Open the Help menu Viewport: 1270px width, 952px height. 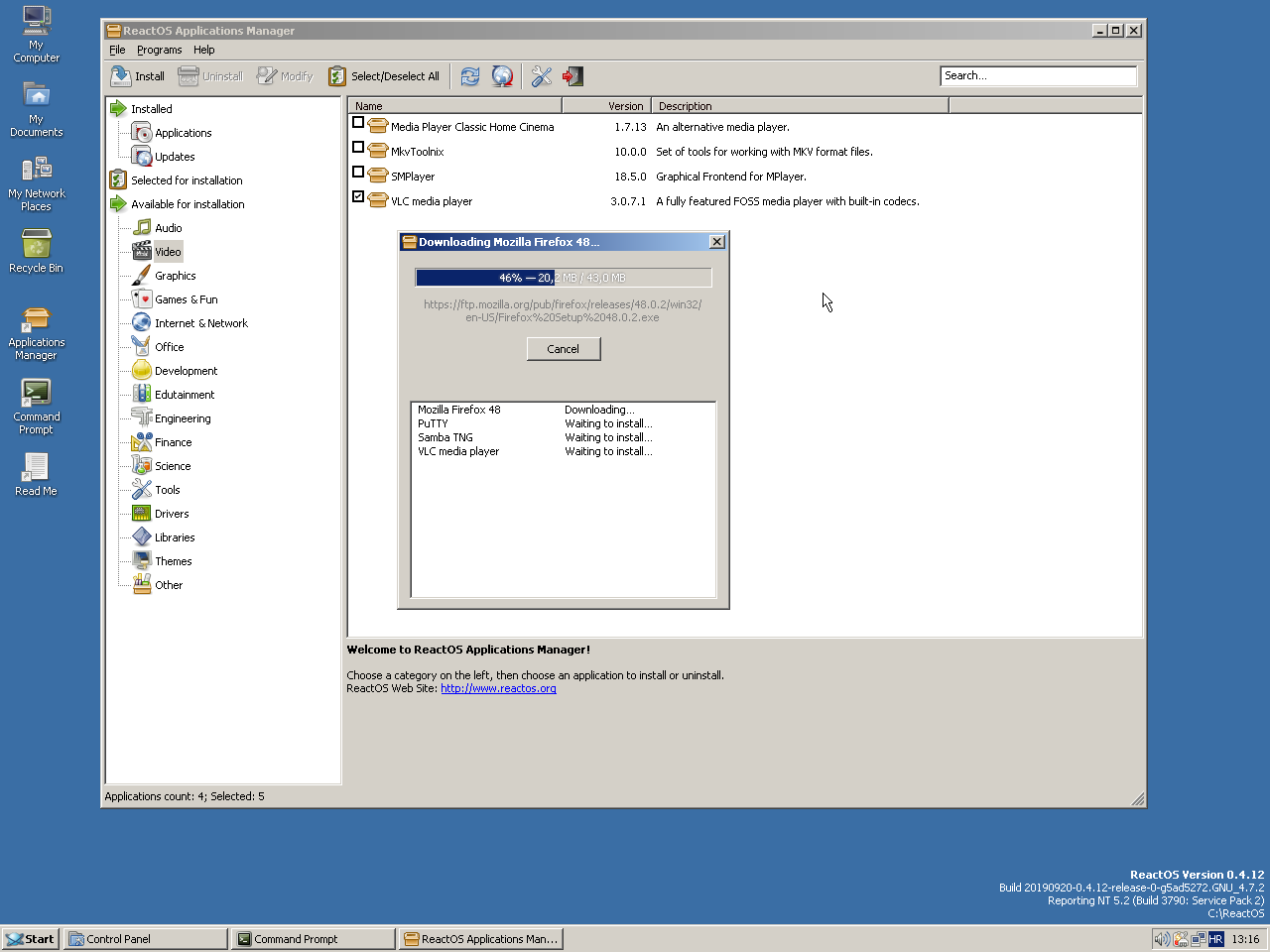coord(203,50)
